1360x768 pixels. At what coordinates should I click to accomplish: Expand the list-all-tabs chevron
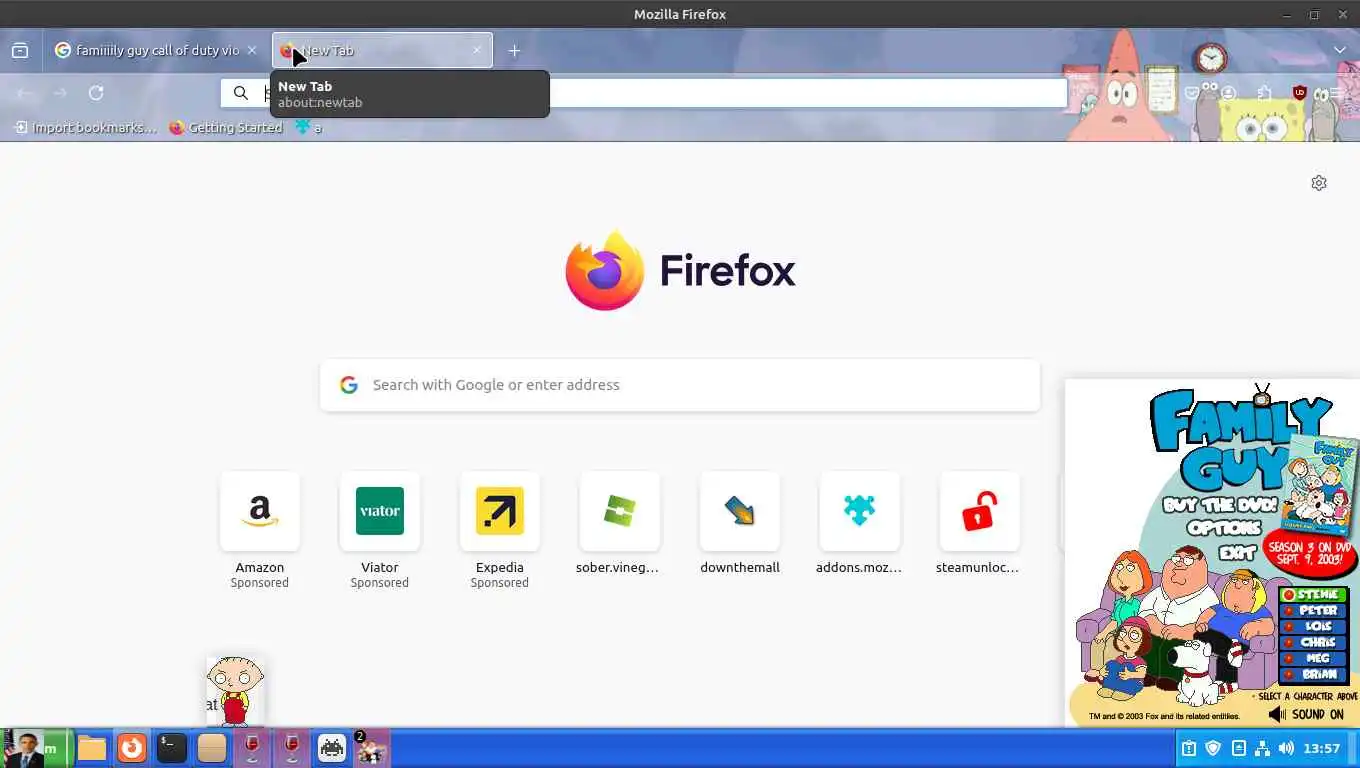point(1339,50)
